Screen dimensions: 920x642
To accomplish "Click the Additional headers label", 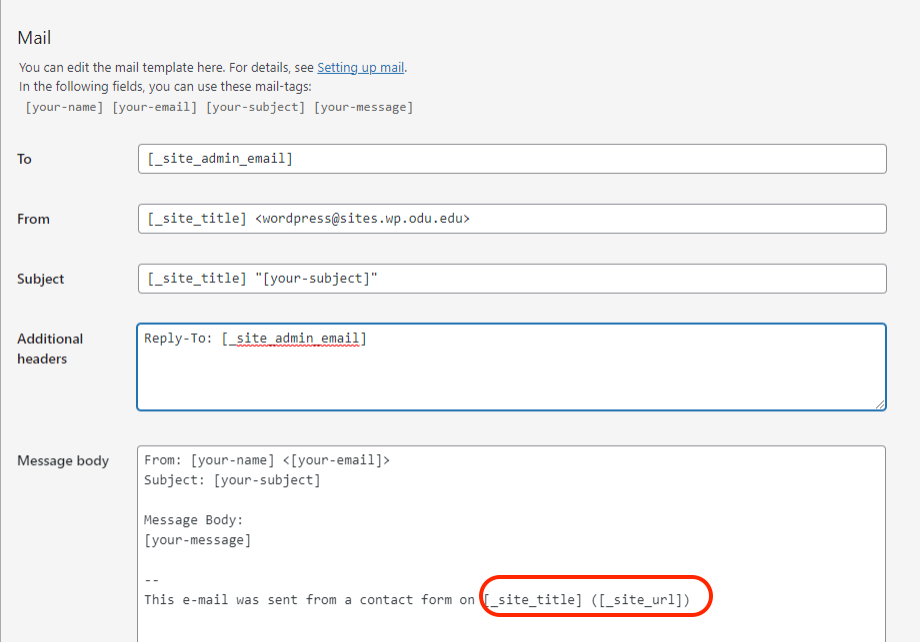I will point(50,348).
